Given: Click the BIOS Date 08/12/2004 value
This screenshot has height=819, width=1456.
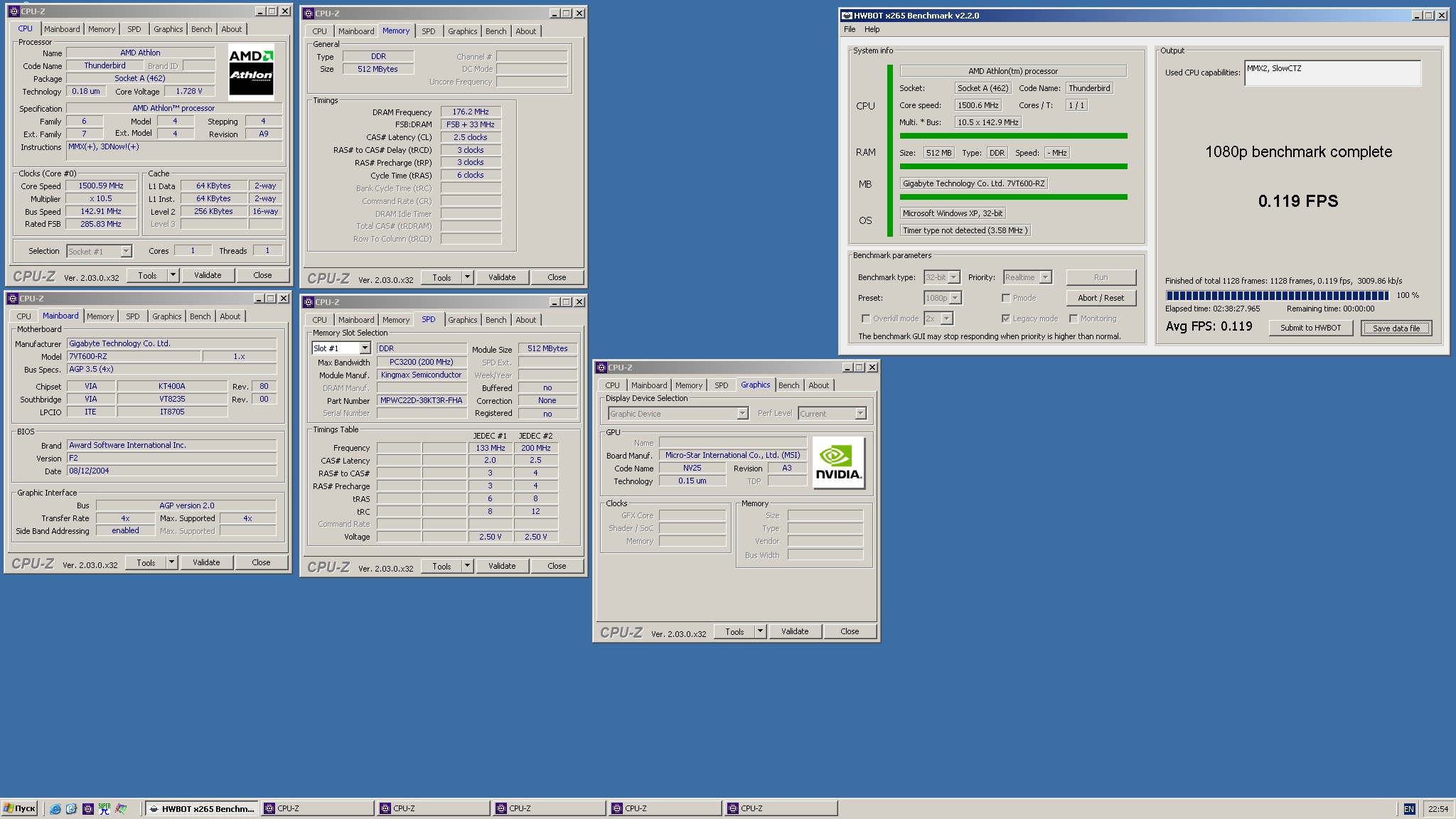Looking at the screenshot, I should click(x=171, y=471).
